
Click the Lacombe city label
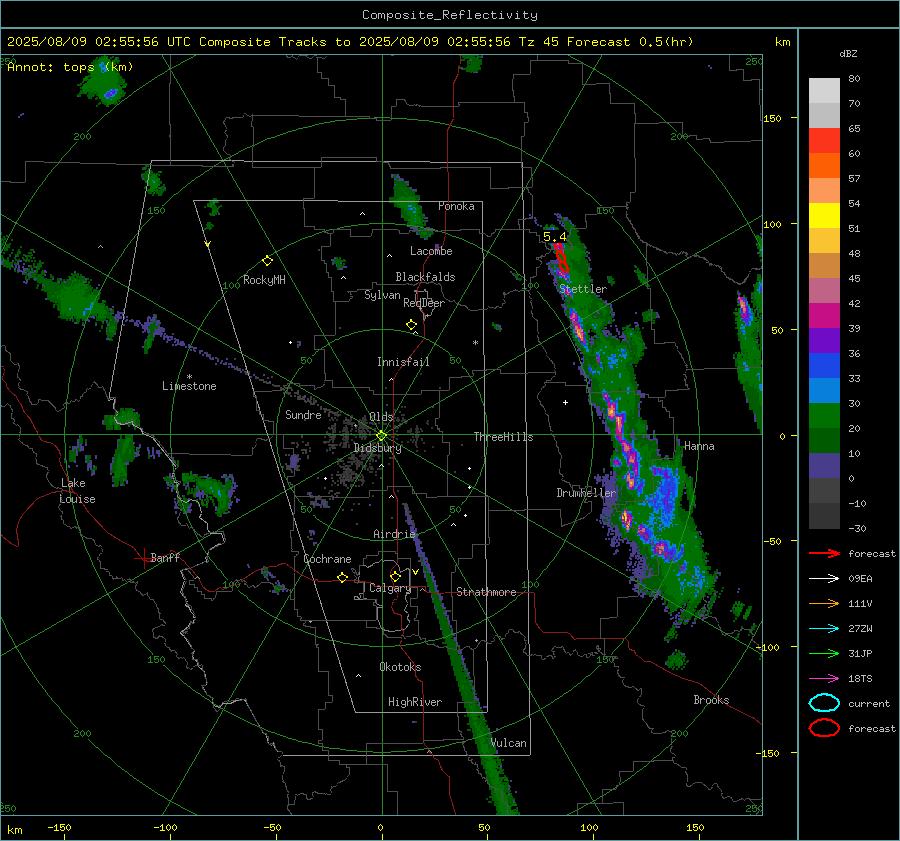point(431,251)
